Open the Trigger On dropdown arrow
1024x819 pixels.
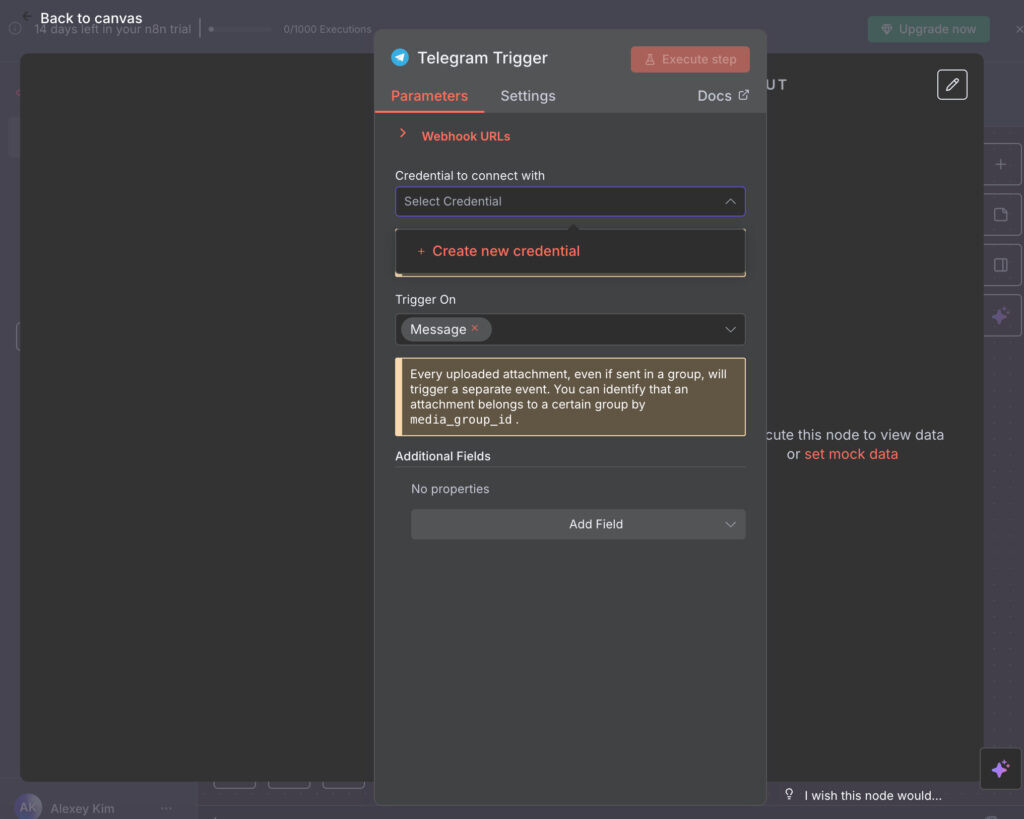point(730,329)
